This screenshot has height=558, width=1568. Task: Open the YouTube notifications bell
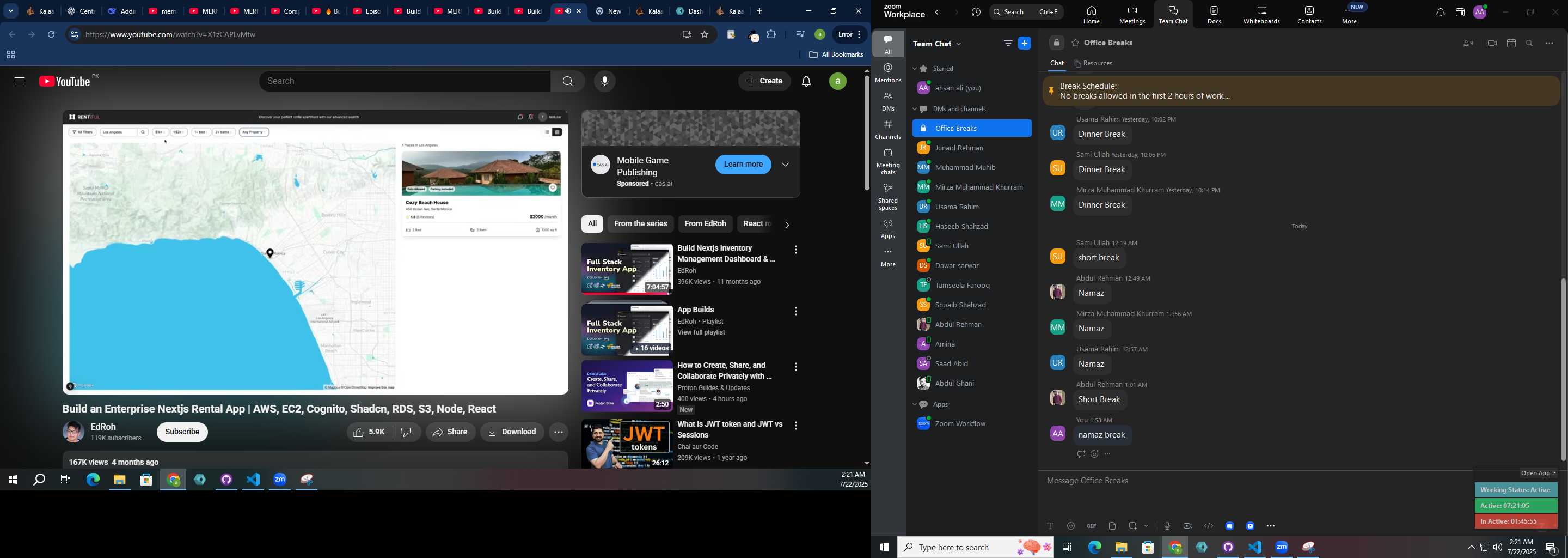click(806, 81)
